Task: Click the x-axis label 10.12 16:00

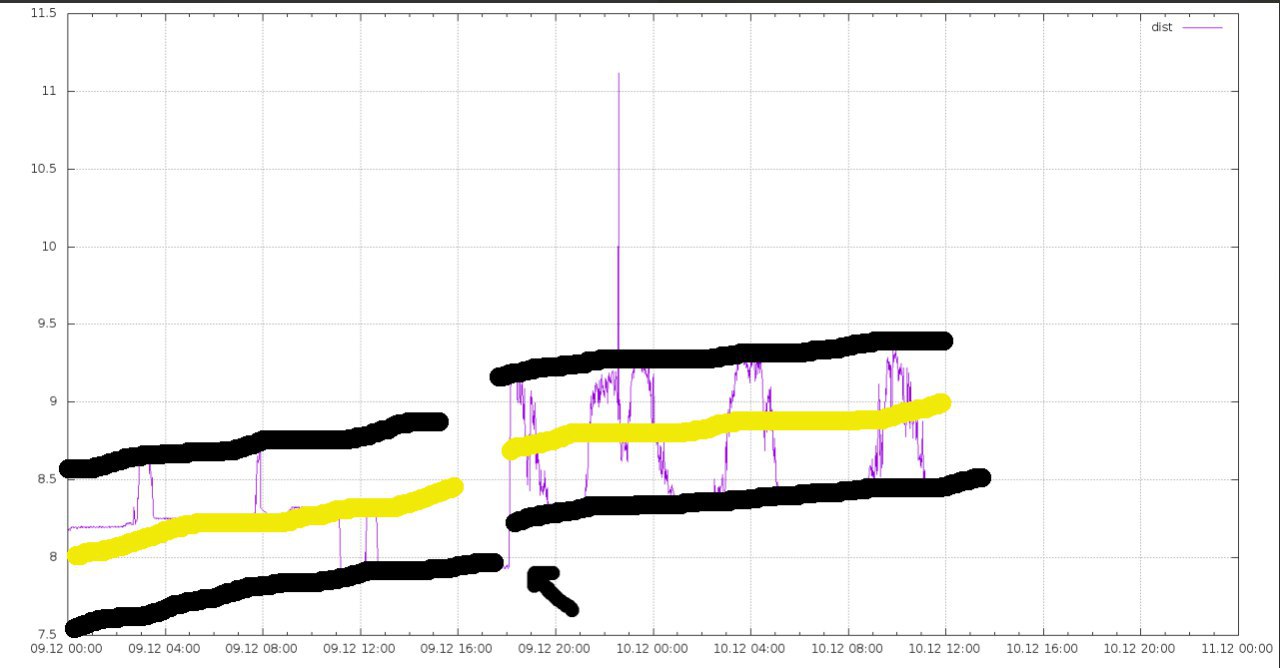Action: tap(1043, 648)
